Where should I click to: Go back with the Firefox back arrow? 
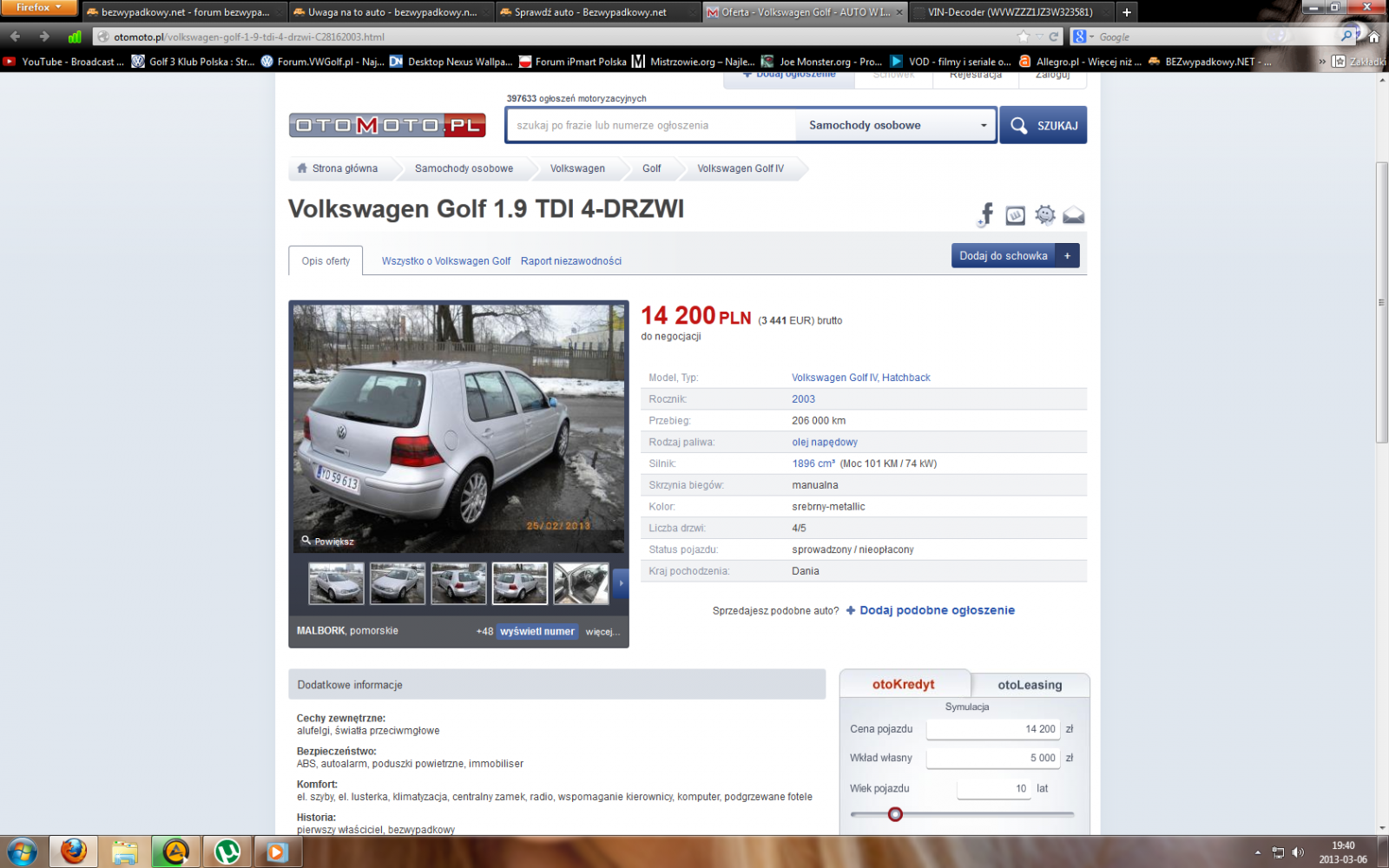coord(15,36)
